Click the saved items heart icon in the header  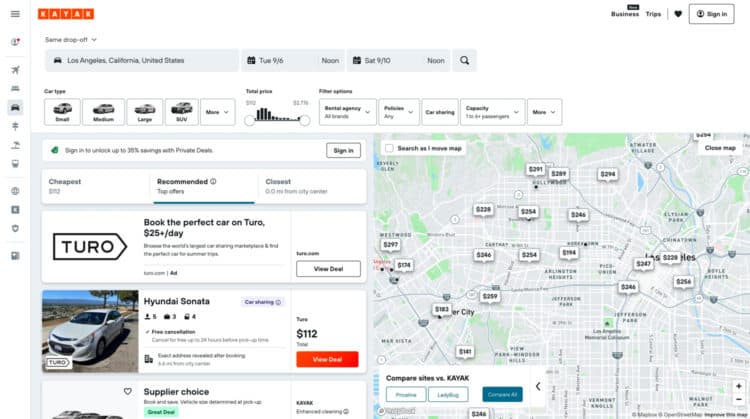coord(678,14)
